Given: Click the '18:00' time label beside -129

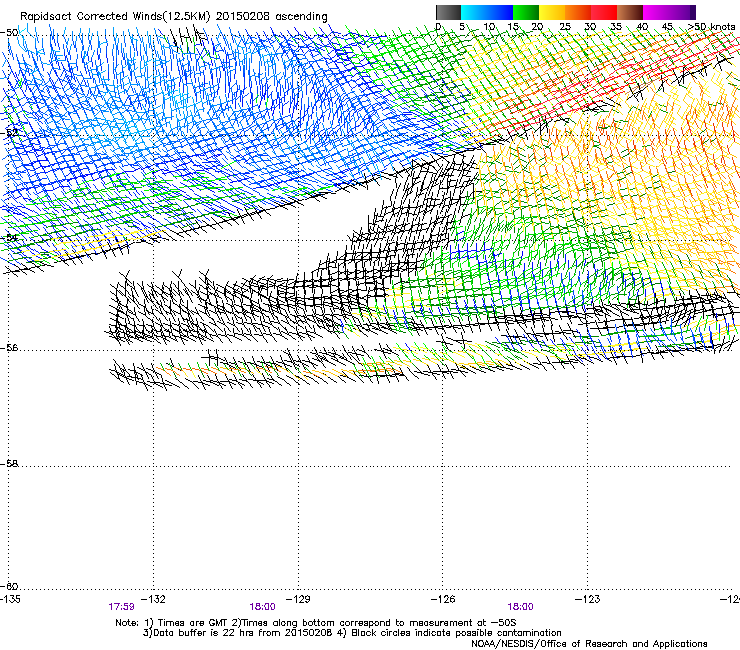Looking at the screenshot, I should coord(262,607).
